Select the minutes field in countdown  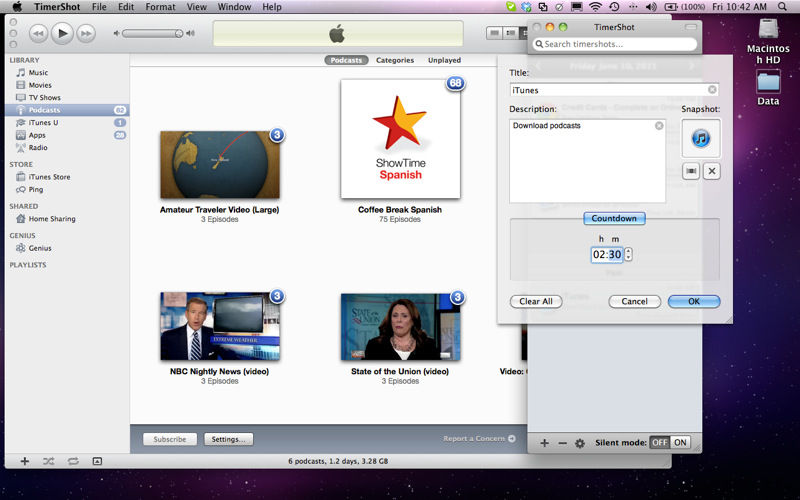coord(615,255)
